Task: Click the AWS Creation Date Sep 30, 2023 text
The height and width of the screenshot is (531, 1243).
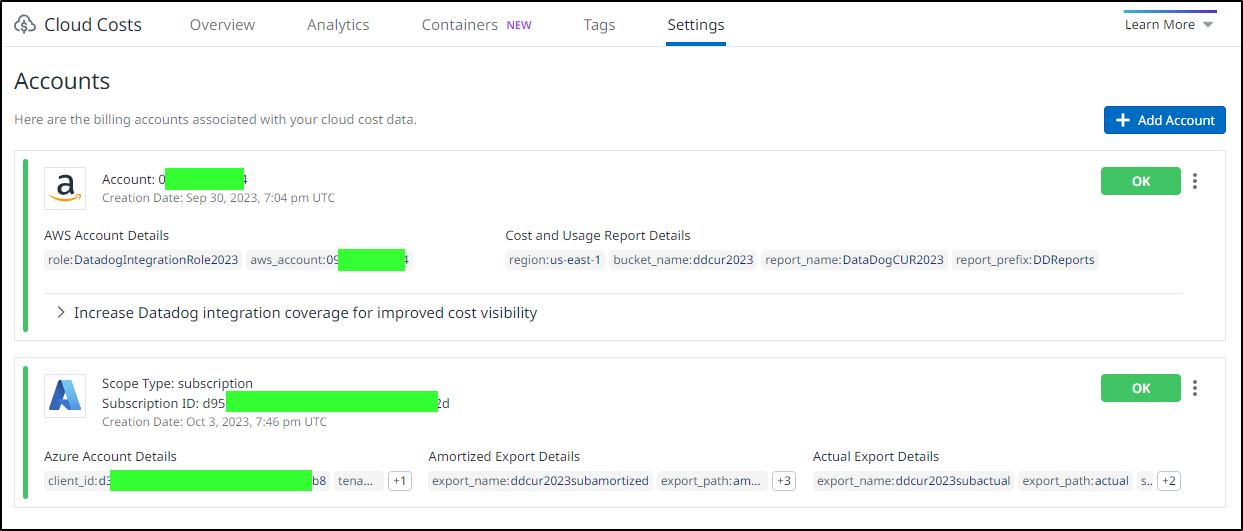Action: coord(218,198)
